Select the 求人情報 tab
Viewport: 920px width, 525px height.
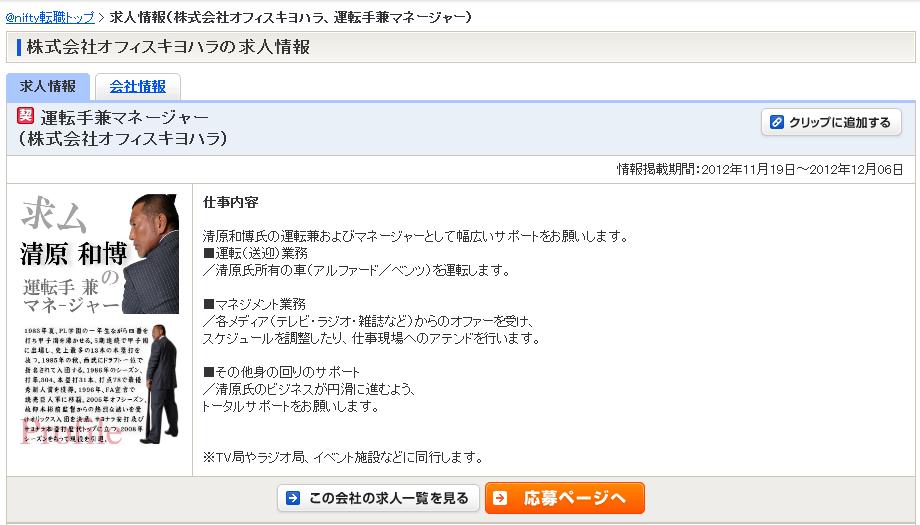[48, 87]
